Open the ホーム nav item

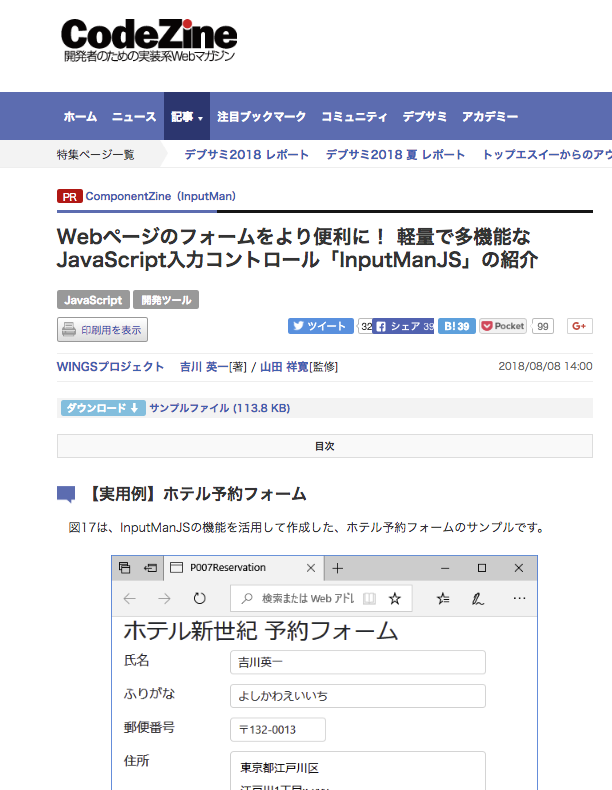[80, 117]
